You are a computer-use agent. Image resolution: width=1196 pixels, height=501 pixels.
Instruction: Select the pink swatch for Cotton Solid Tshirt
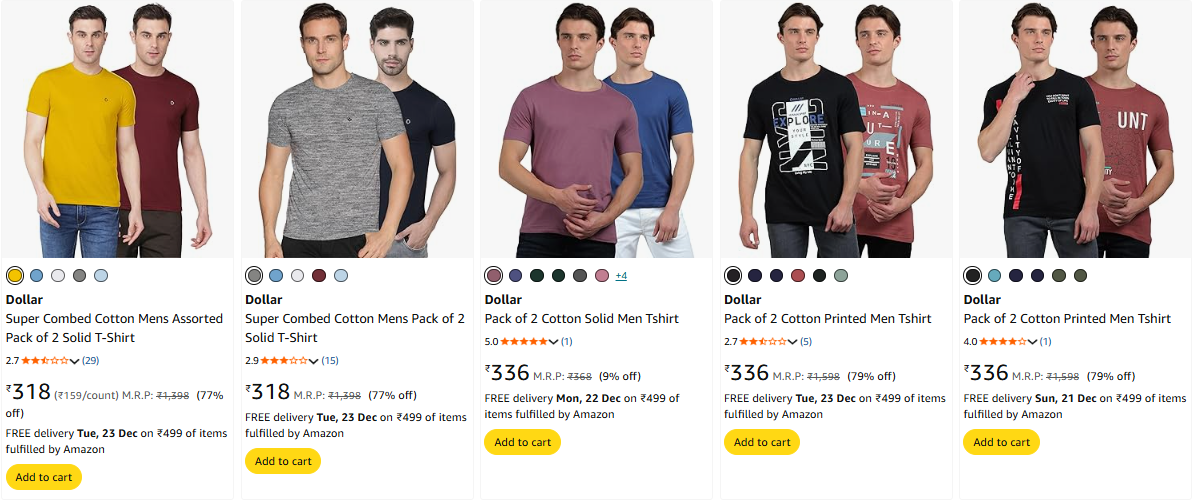[x=602, y=276]
